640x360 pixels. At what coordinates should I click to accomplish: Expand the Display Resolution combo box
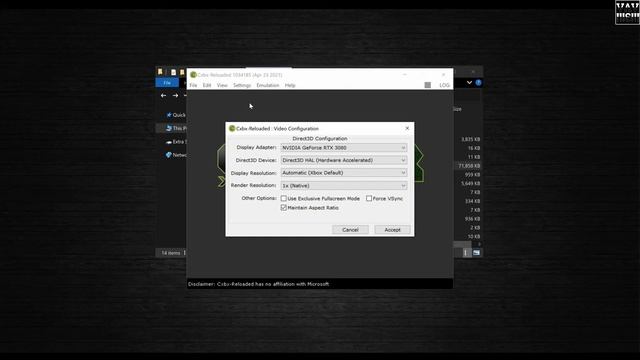[344, 173]
